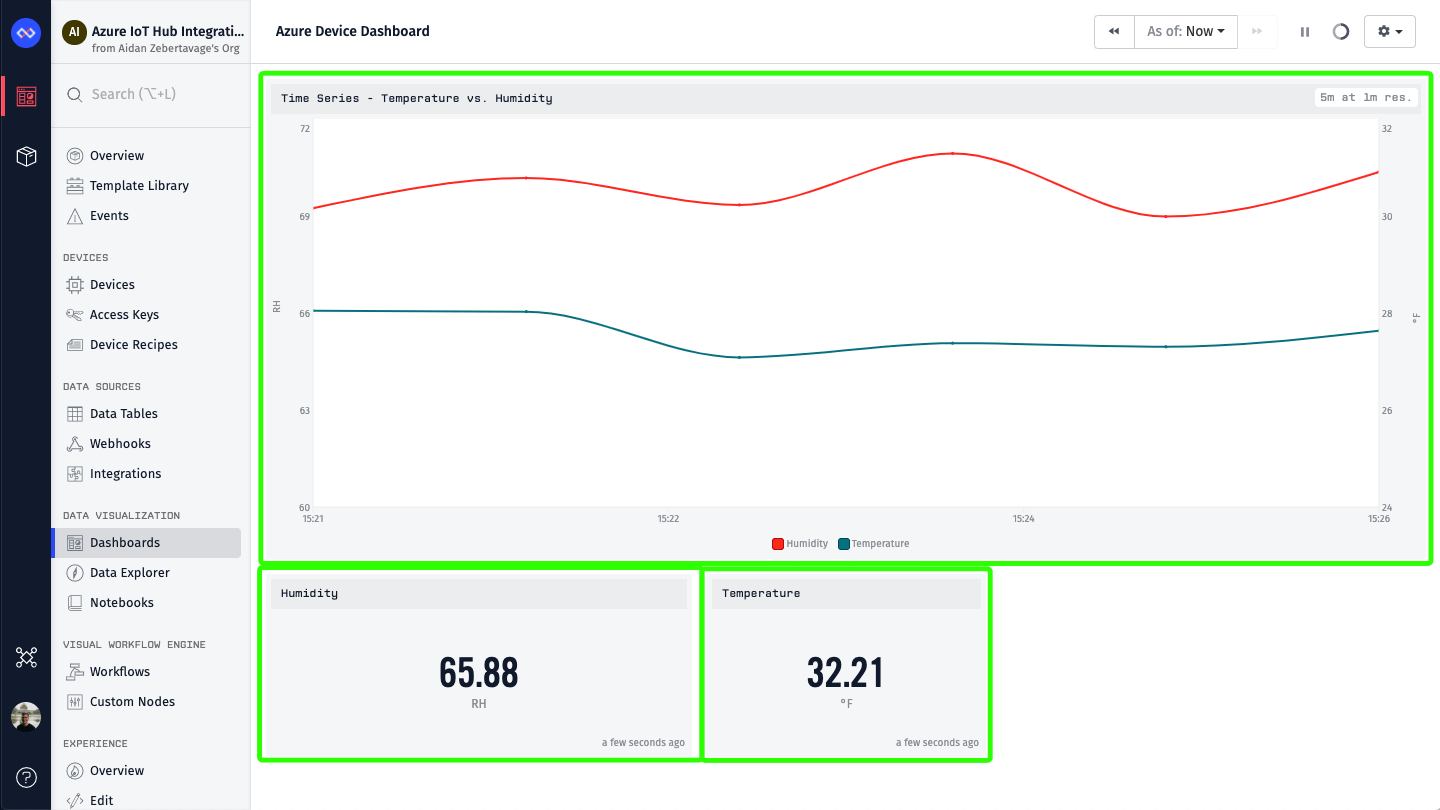Expand the gear settings dropdown
The height and width of the screenshot is (810, 1440).
[x=1389, y=32]
